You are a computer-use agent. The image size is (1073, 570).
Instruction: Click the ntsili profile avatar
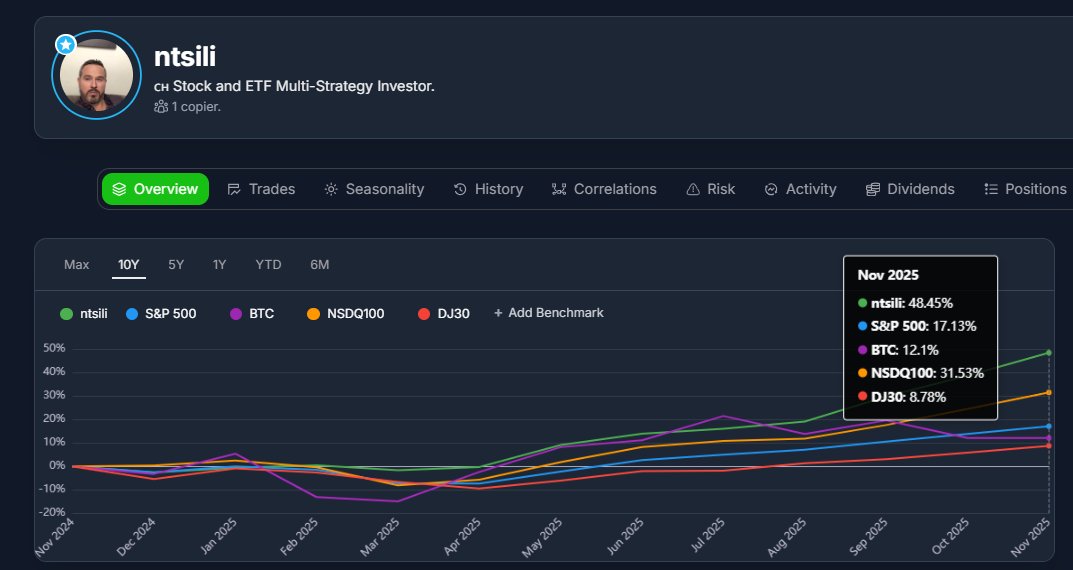96,75
